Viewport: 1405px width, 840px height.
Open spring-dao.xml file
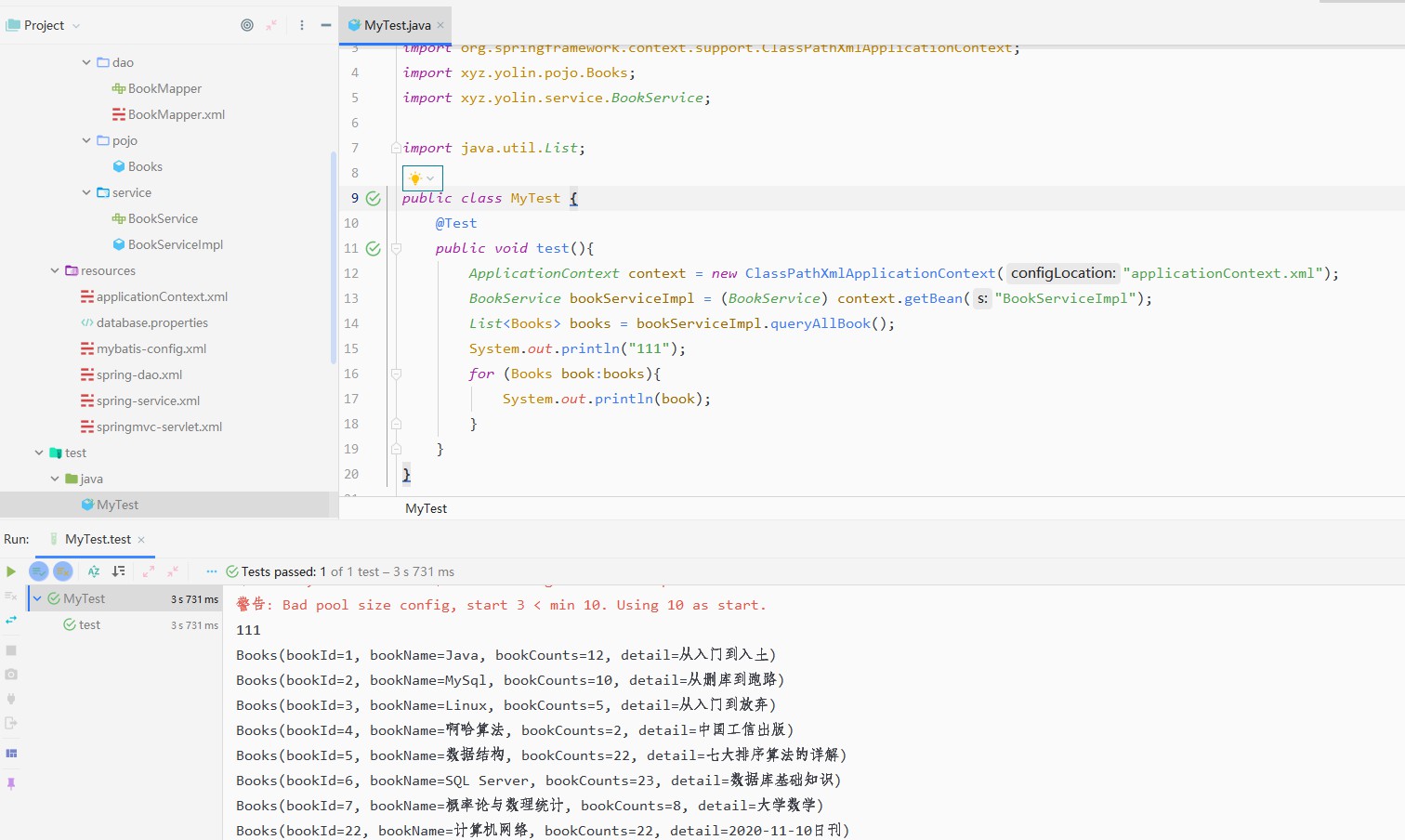pyautogui.click(x=138, y=374)
